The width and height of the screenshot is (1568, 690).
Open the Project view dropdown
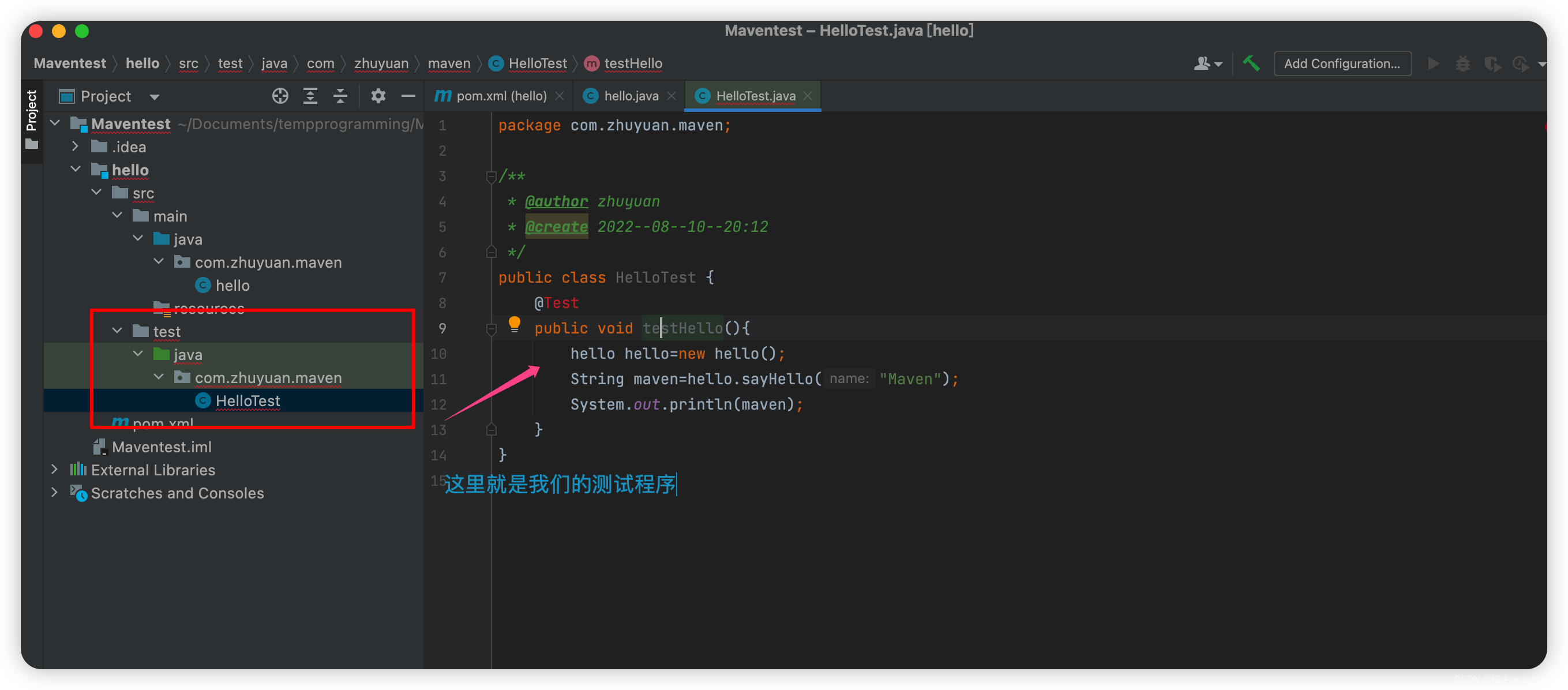coord(154,96)
